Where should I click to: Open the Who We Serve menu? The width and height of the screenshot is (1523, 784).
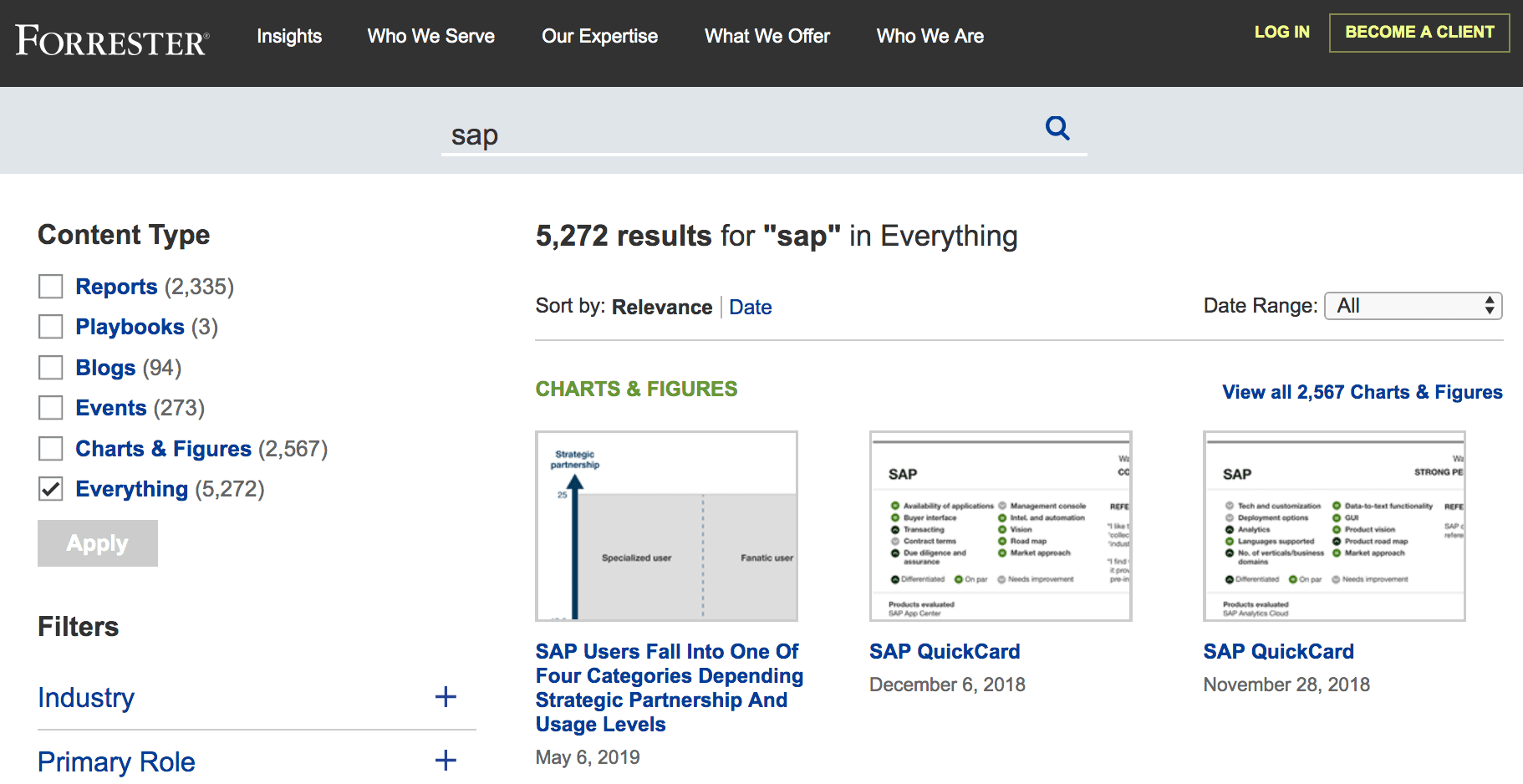click(431, 36)
